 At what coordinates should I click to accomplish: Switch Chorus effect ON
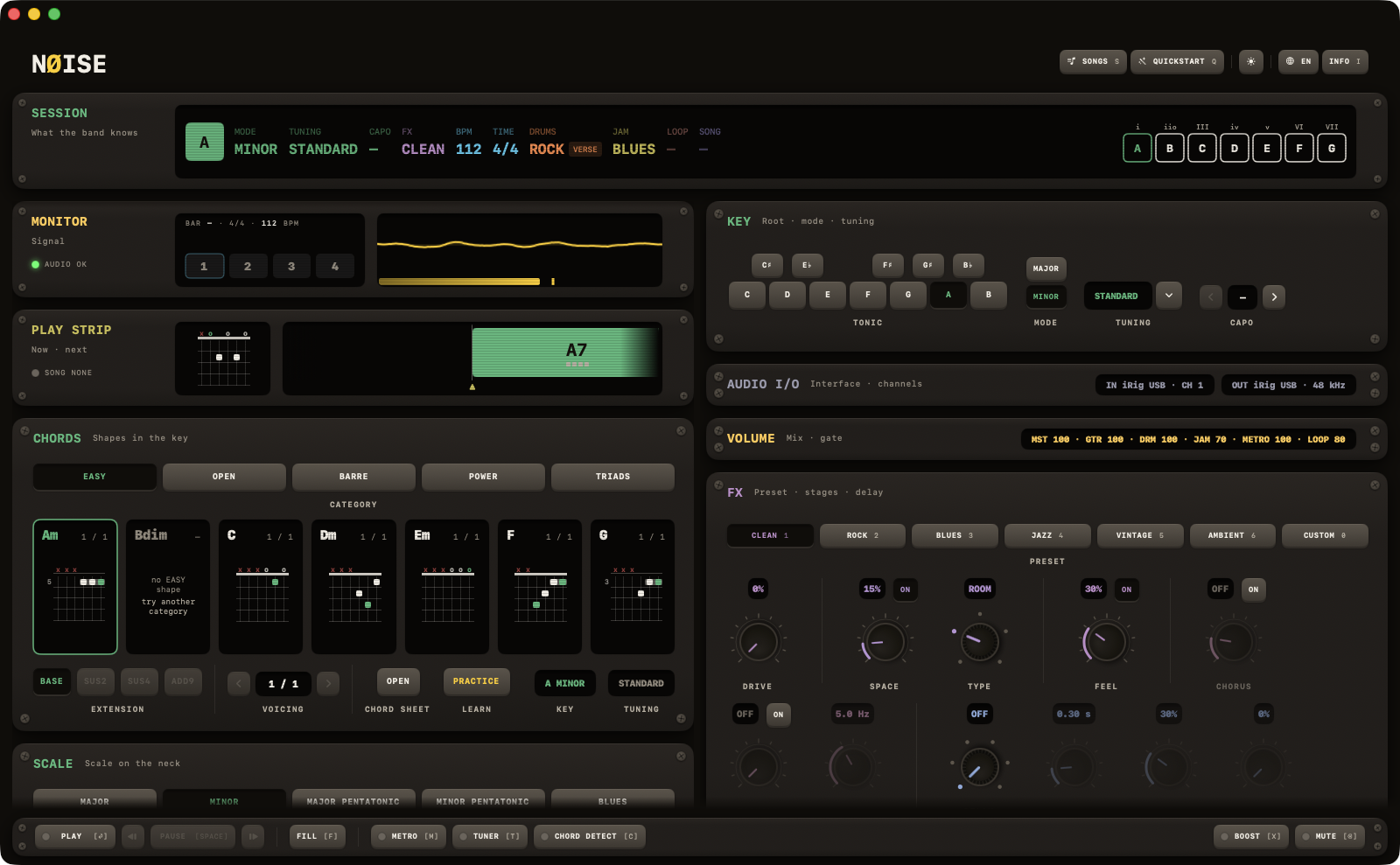tap(1253, 589)
